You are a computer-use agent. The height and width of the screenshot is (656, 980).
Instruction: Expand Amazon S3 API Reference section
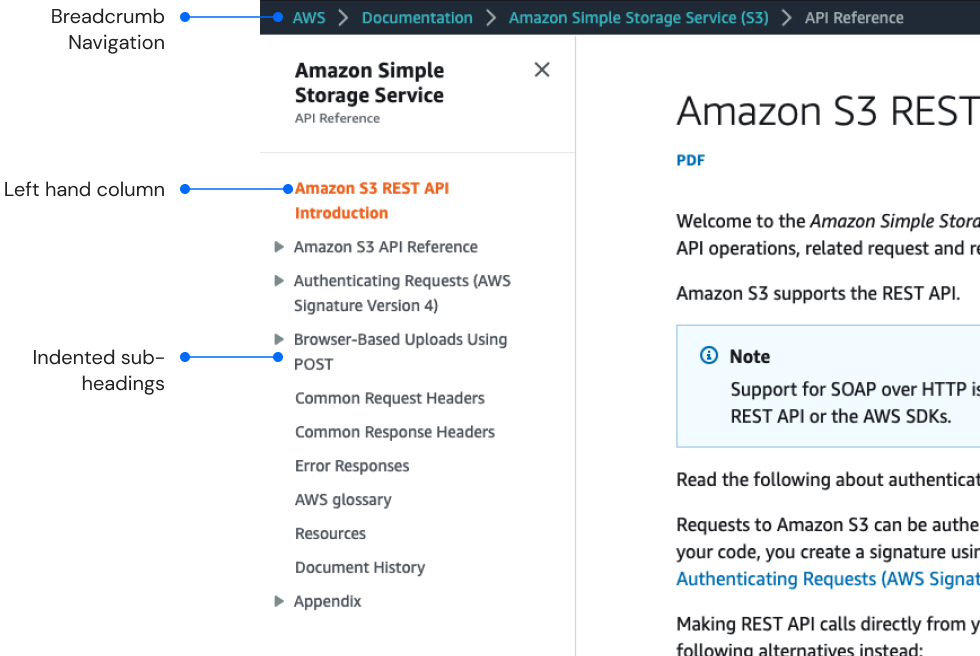(x=279, y=247)
